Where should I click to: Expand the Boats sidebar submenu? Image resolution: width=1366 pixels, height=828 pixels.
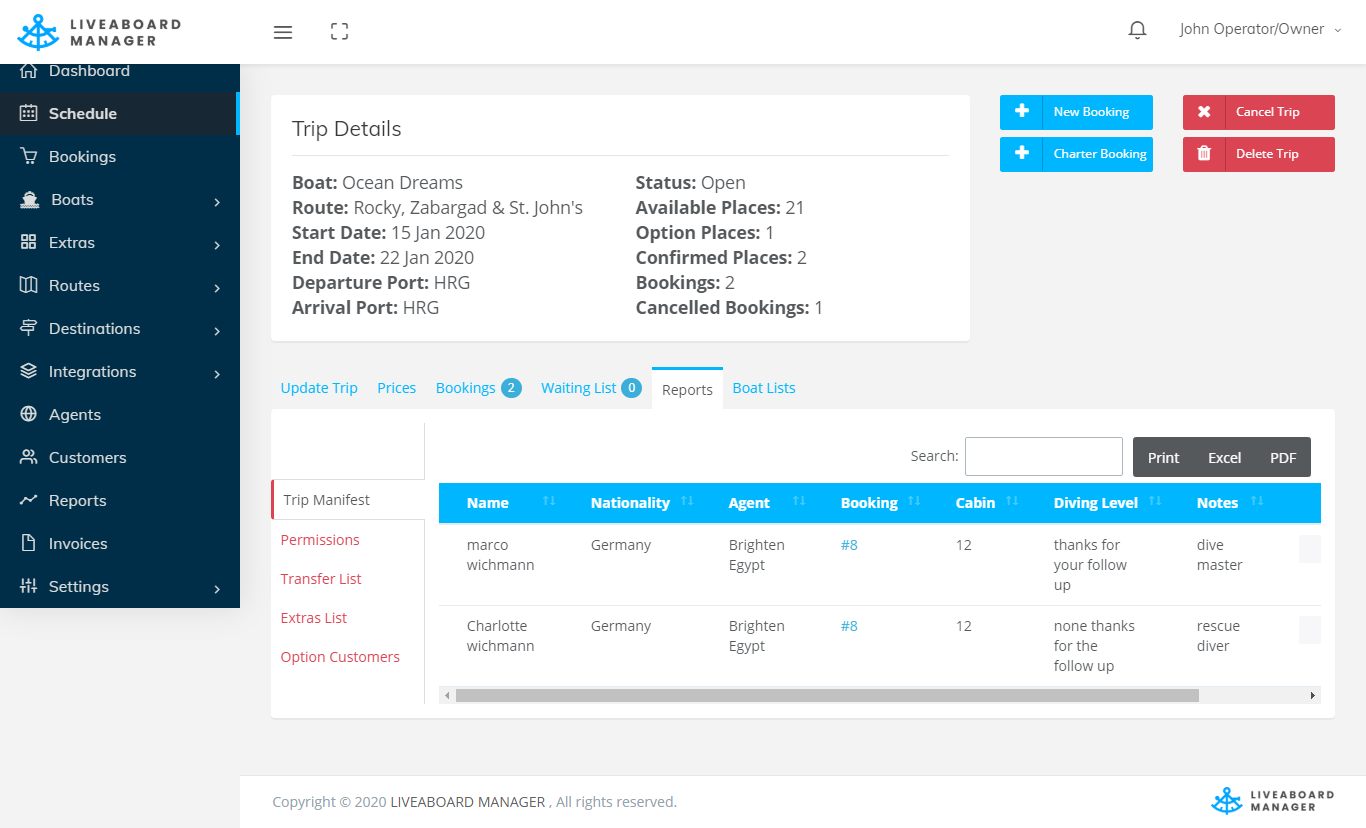tap(217, 201)
